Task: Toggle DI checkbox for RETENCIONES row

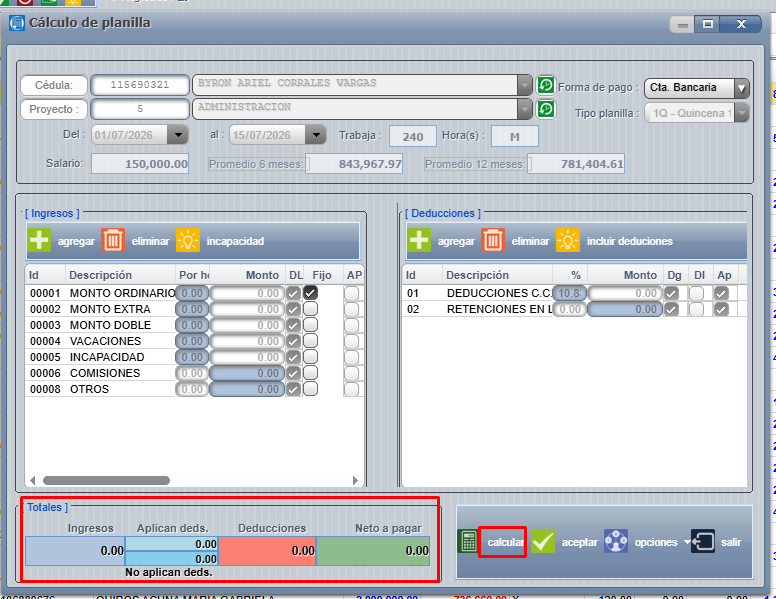Action: [697, 309]
